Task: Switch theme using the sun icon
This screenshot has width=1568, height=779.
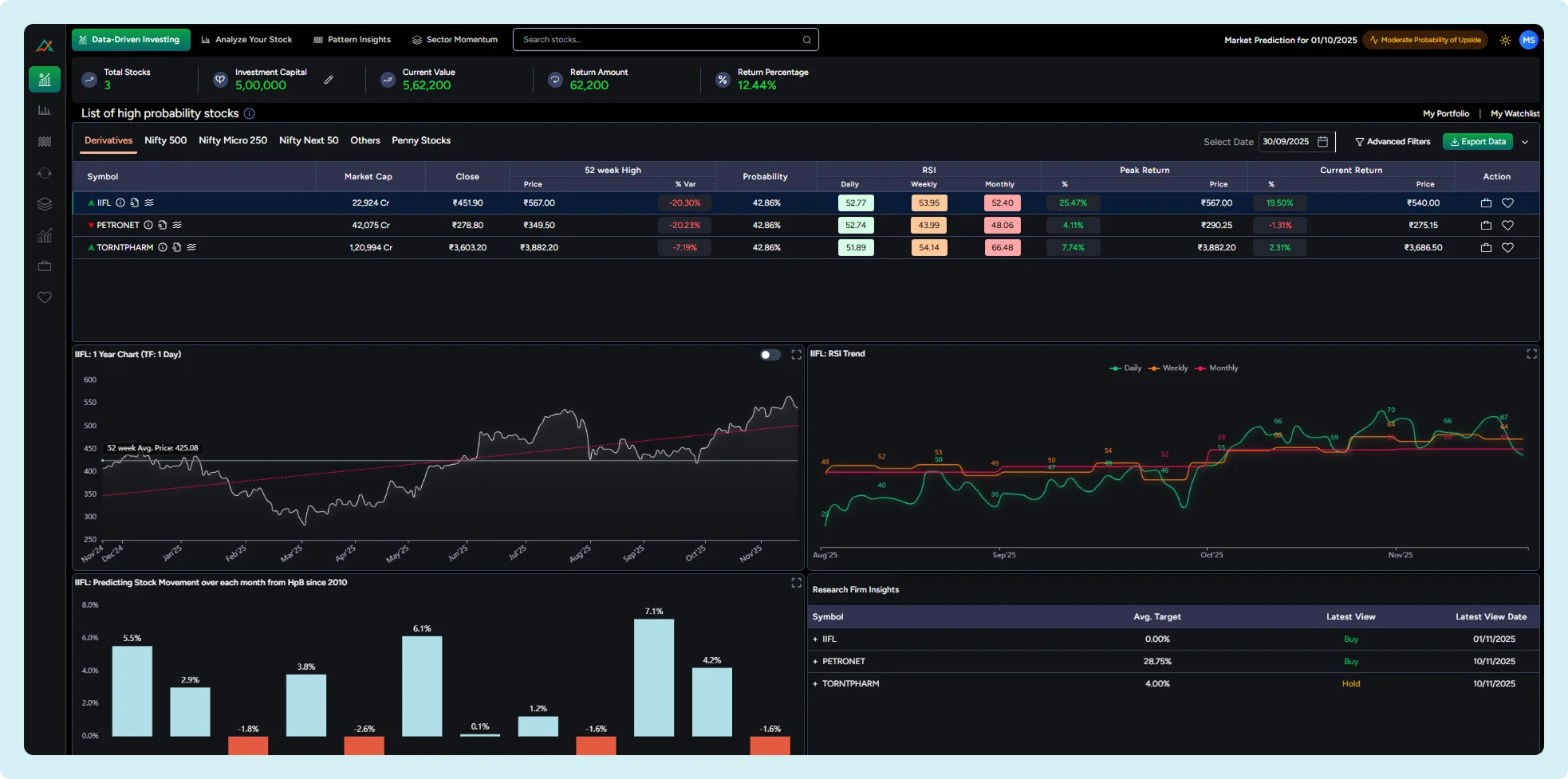Action: 1505,39
